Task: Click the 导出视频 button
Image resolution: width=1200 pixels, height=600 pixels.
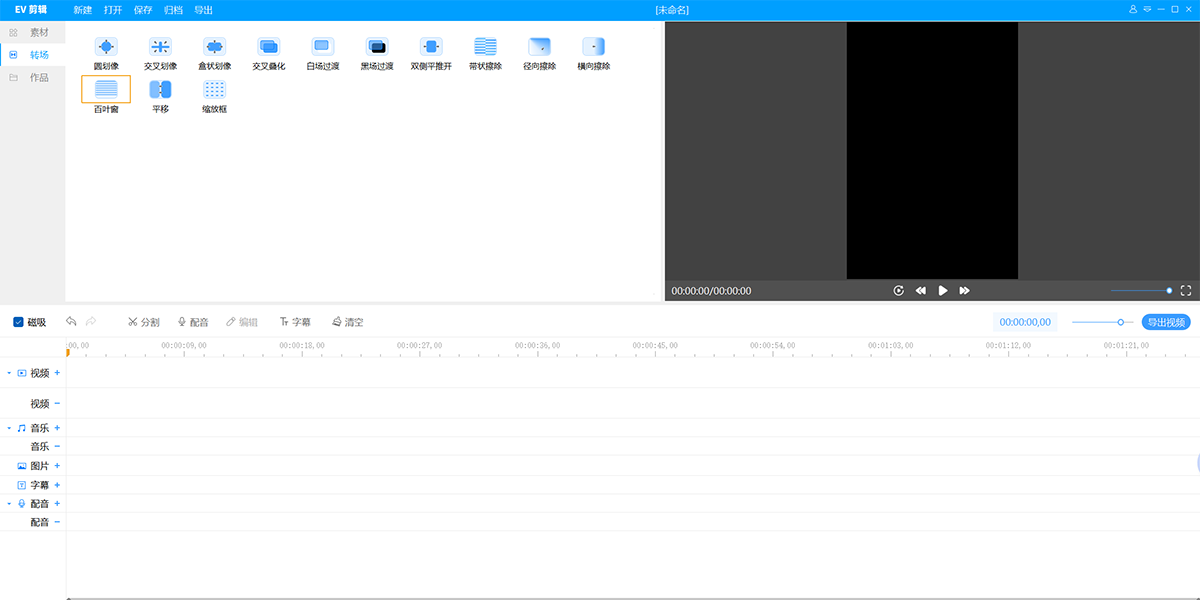Action: (x=1166, y=321)
